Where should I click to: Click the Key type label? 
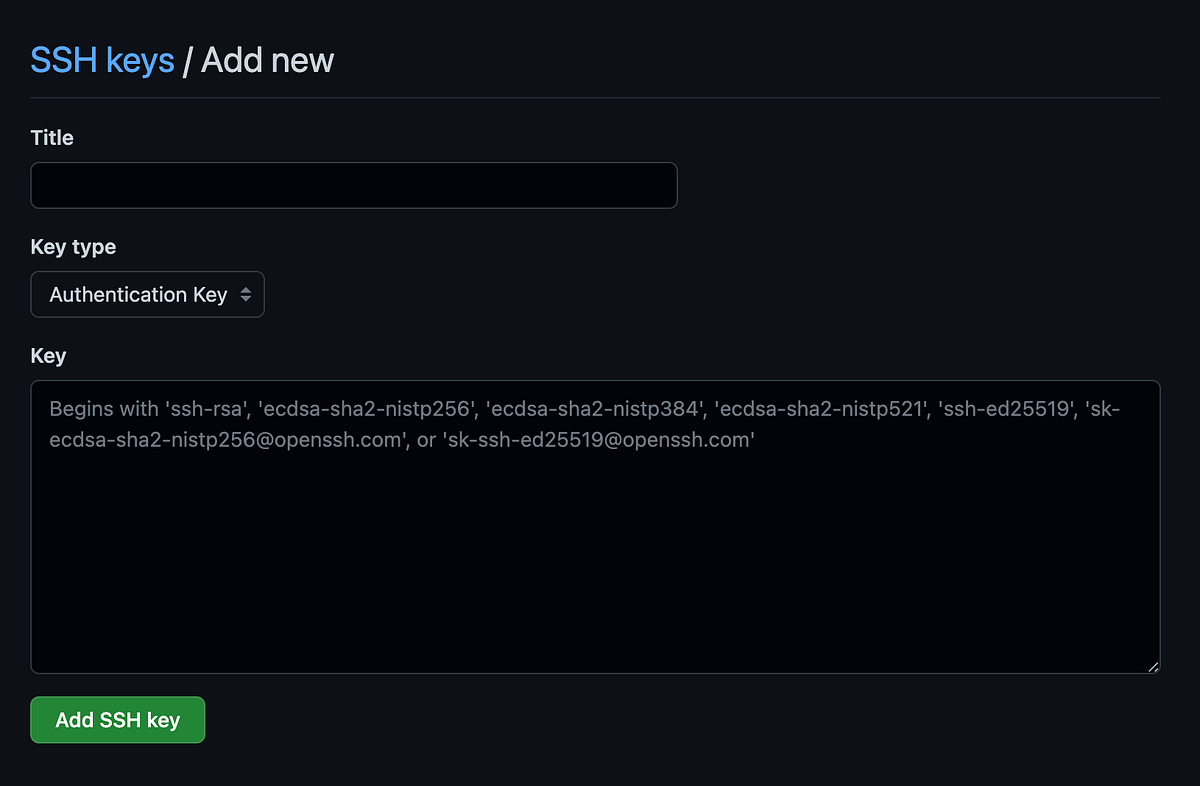point(73,247)
